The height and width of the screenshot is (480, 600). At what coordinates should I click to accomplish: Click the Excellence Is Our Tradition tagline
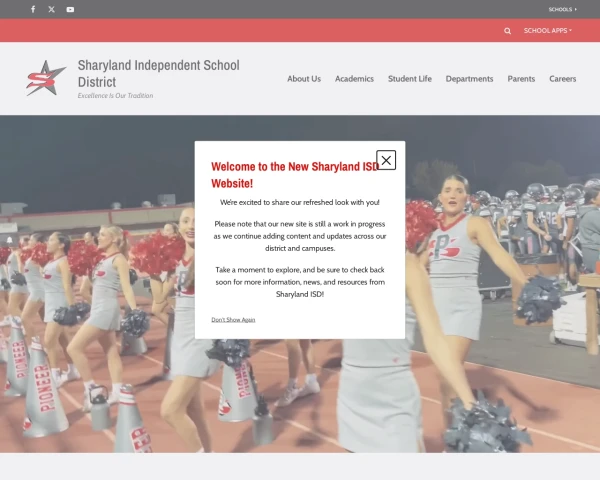pos(115,96)
